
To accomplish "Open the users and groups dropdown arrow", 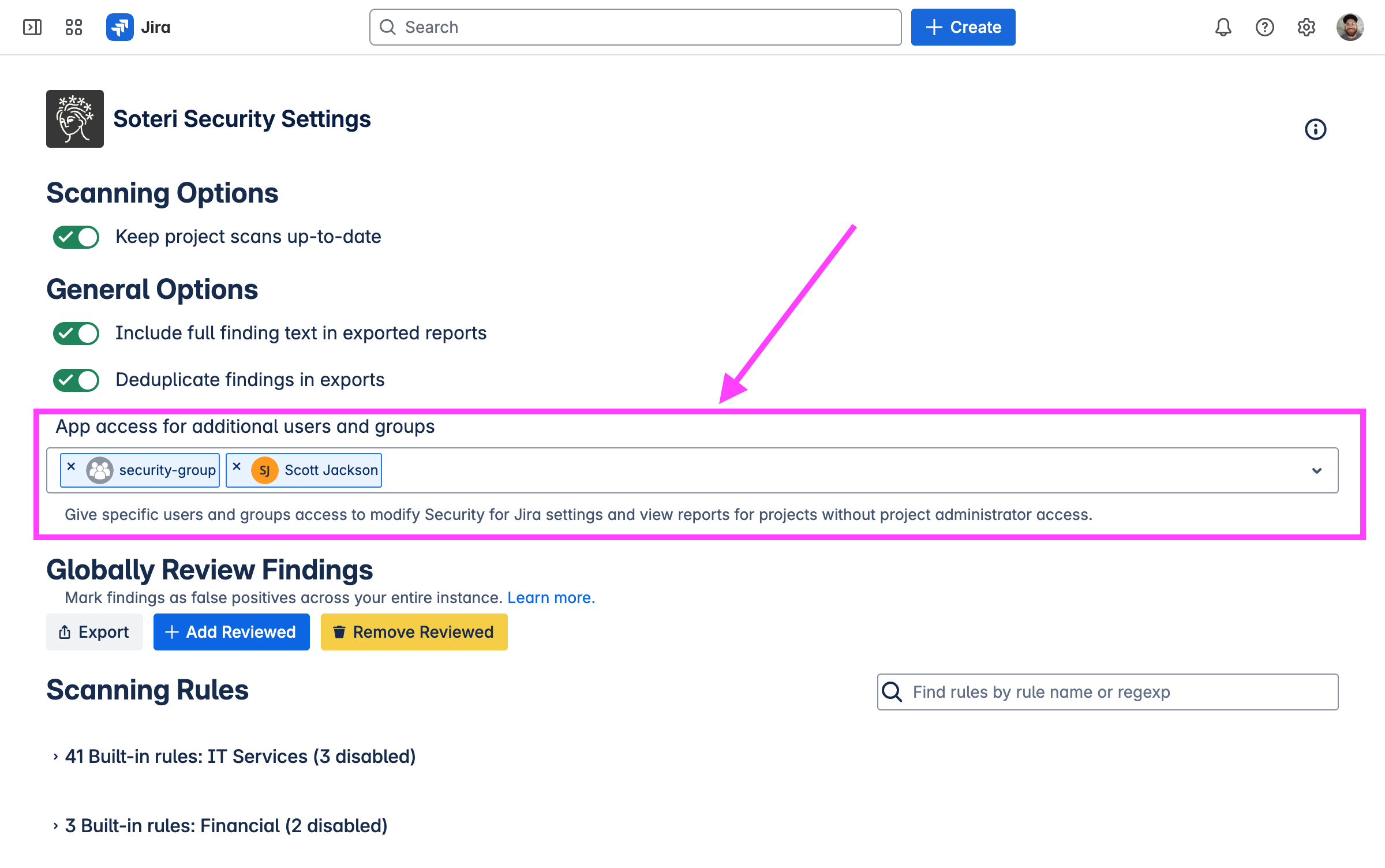I will (x=1316, y=471).
